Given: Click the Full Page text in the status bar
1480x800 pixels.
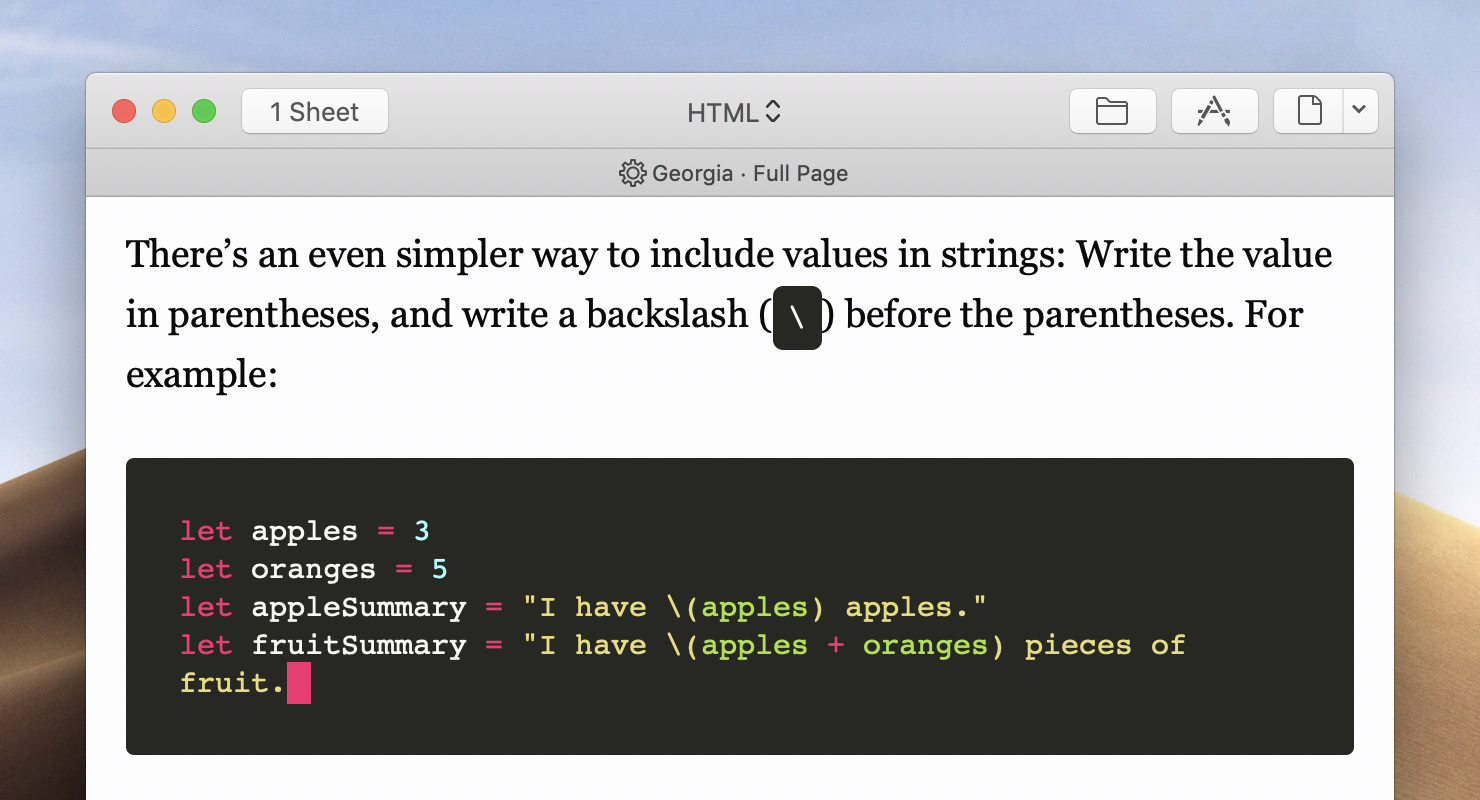Looking at the screenshot, I should pos(799,173).
